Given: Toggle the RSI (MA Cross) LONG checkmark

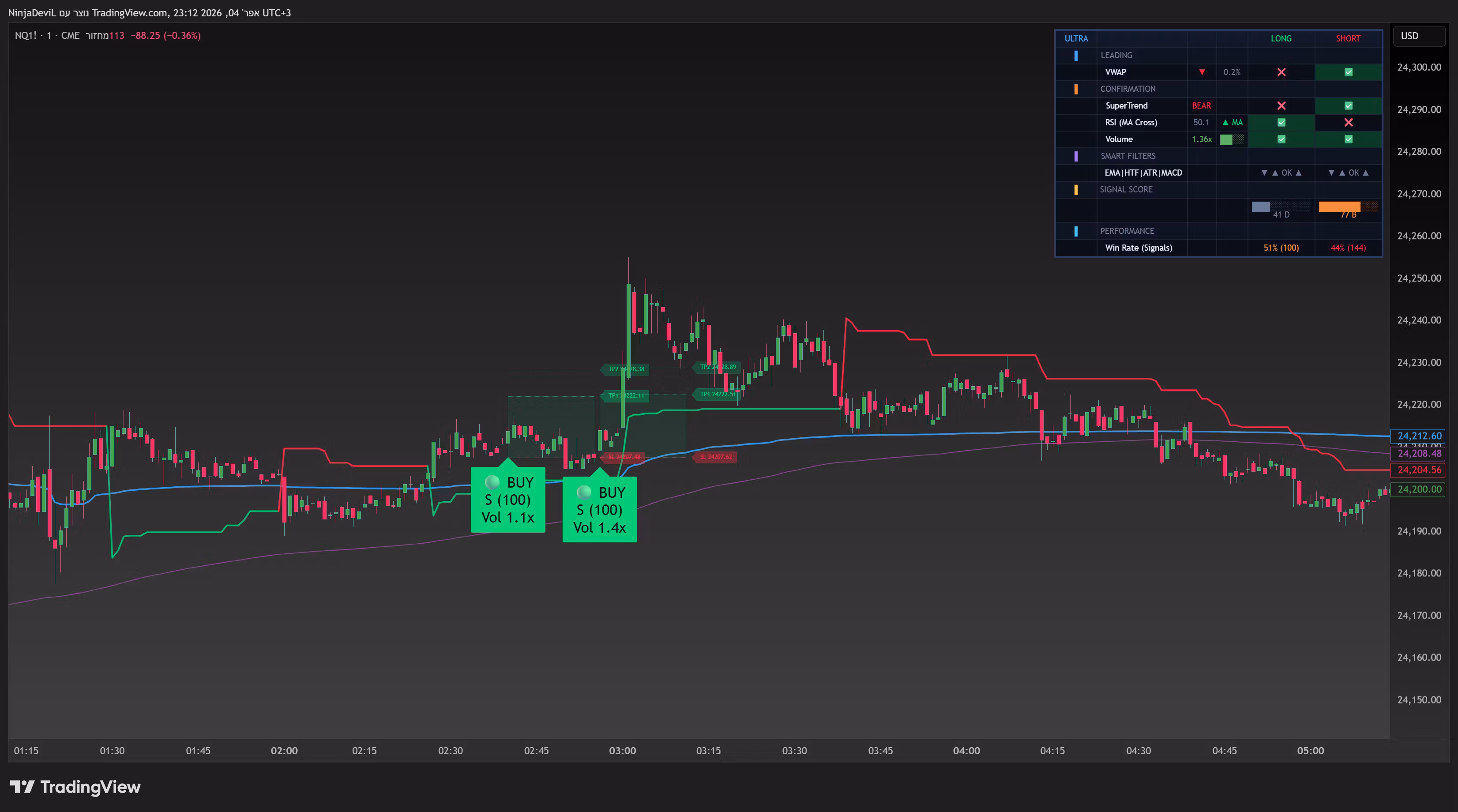Looking at the screenshot, I should pos(1281,122).
